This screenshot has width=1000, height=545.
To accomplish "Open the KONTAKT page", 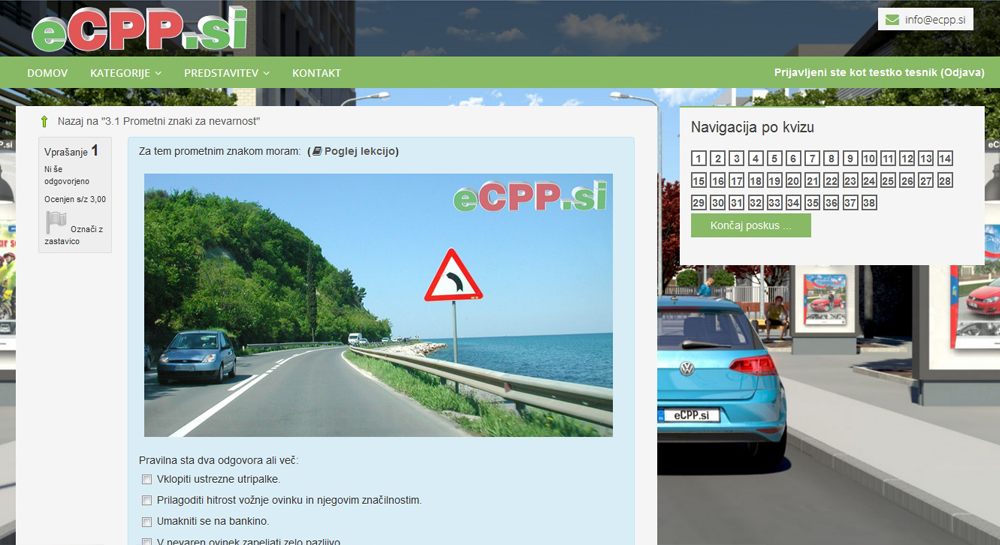I will pos(316,73).
